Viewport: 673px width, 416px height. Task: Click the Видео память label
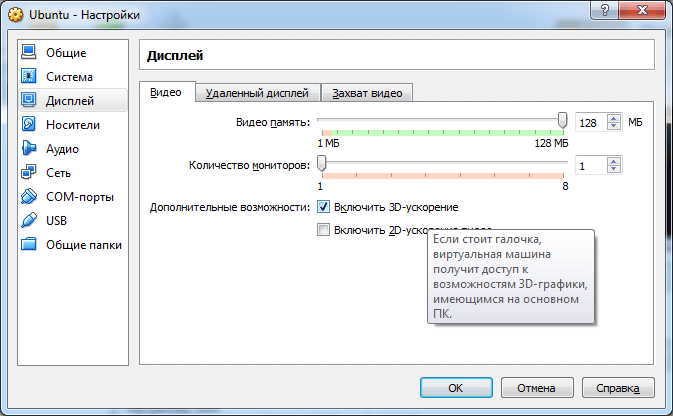tap(273, 122)
